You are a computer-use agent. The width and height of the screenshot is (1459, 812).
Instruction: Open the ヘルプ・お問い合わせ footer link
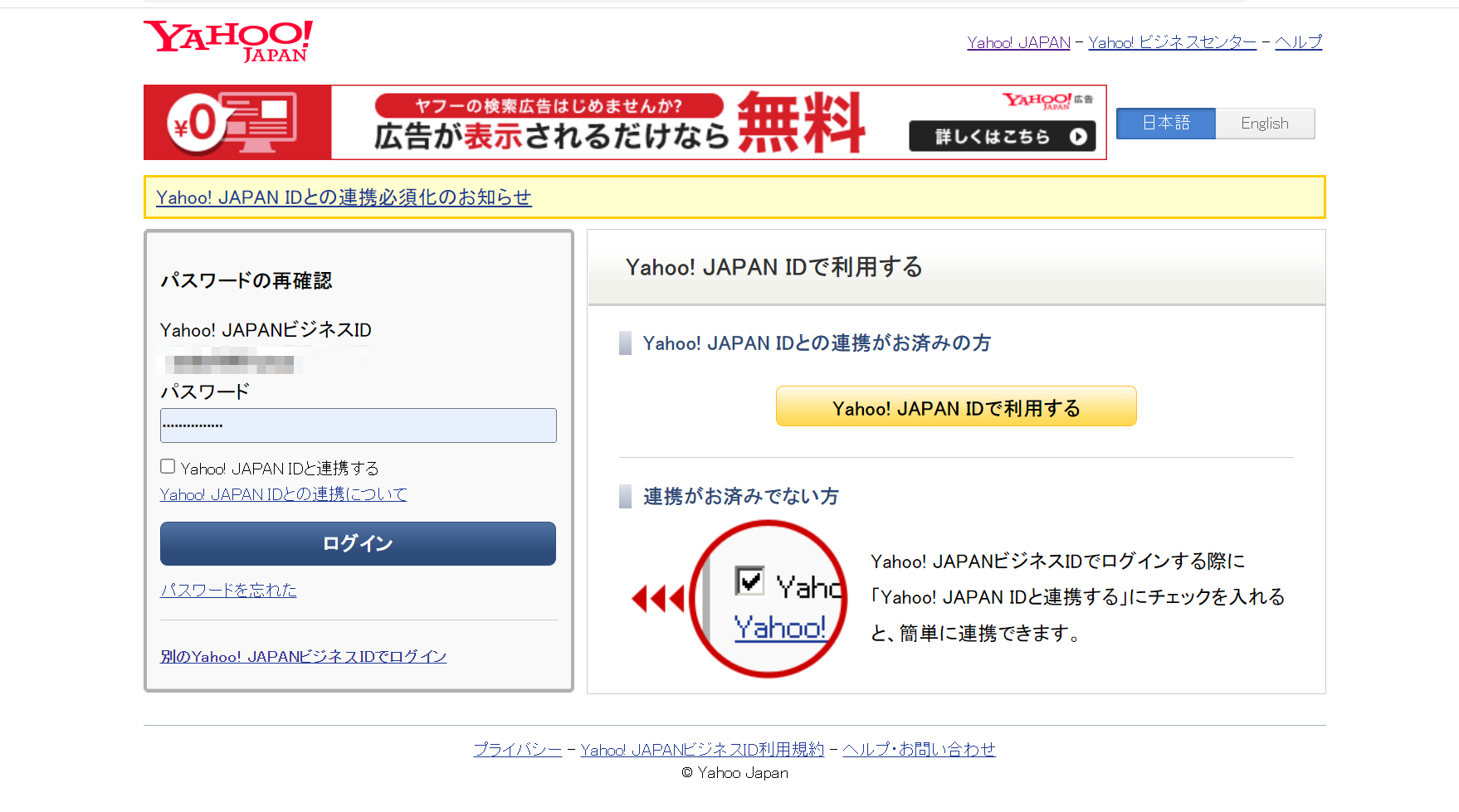click(919, 749)
